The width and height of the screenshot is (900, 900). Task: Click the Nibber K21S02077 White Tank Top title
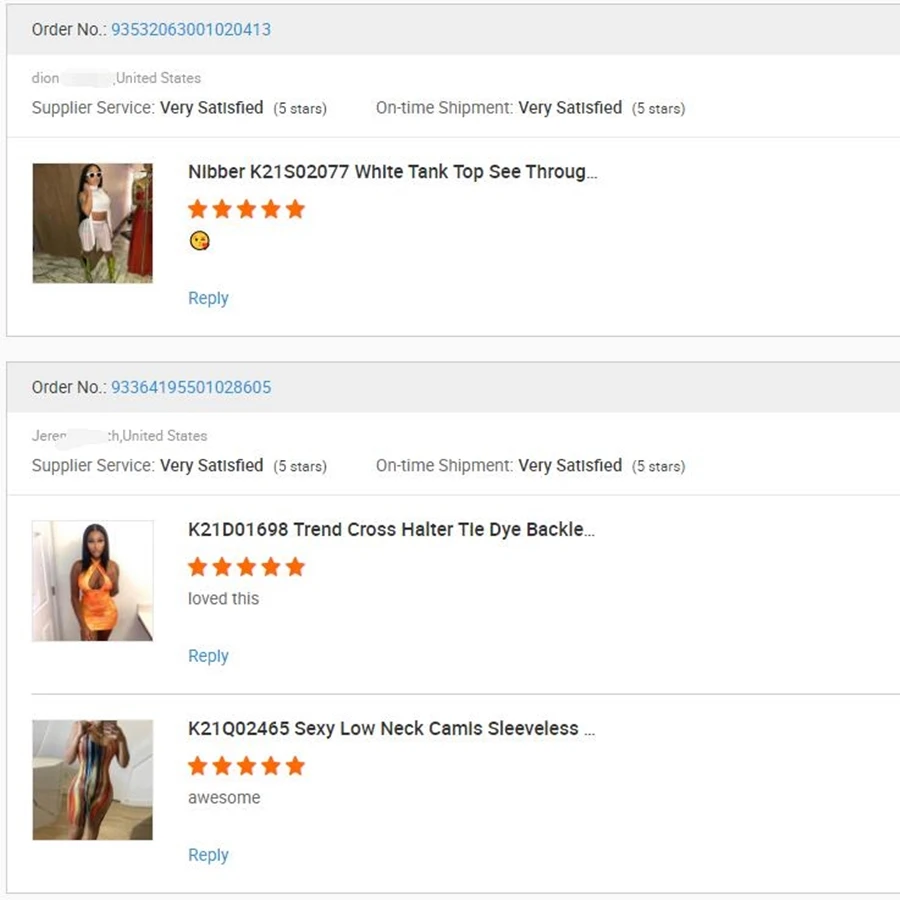click(392, 172)
